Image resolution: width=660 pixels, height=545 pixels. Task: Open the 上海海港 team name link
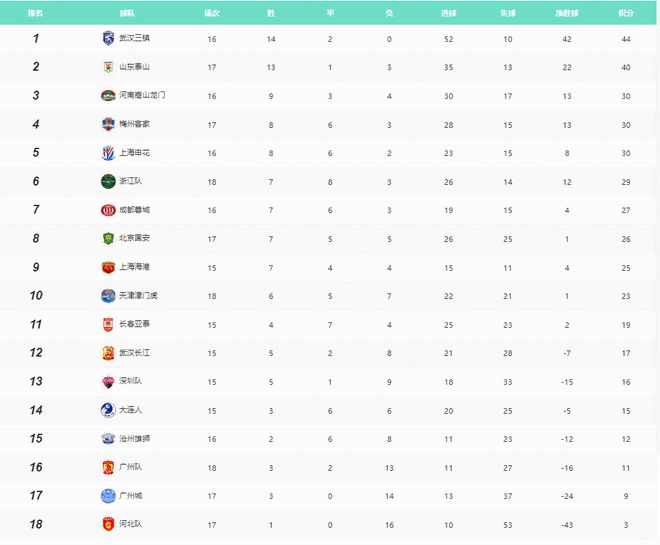(x=135, y=267)
